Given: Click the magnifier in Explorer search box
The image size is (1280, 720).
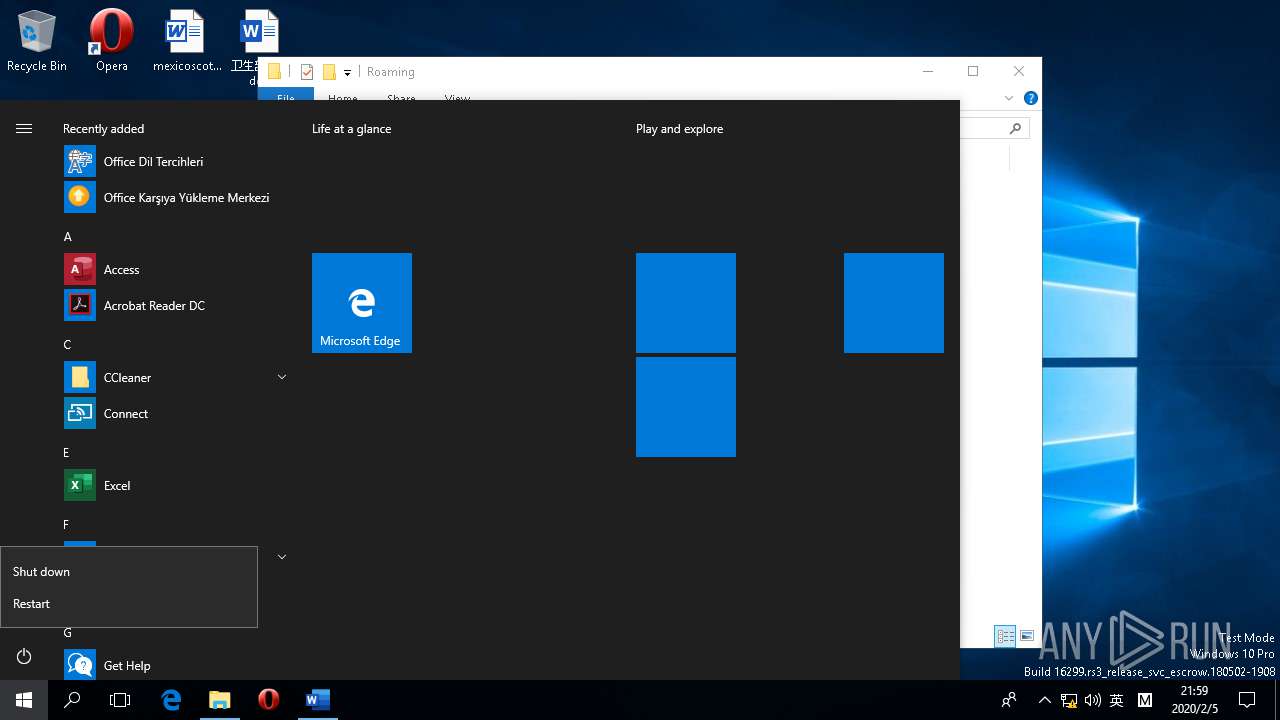Looking at the screenshot, I should 1016,128.
